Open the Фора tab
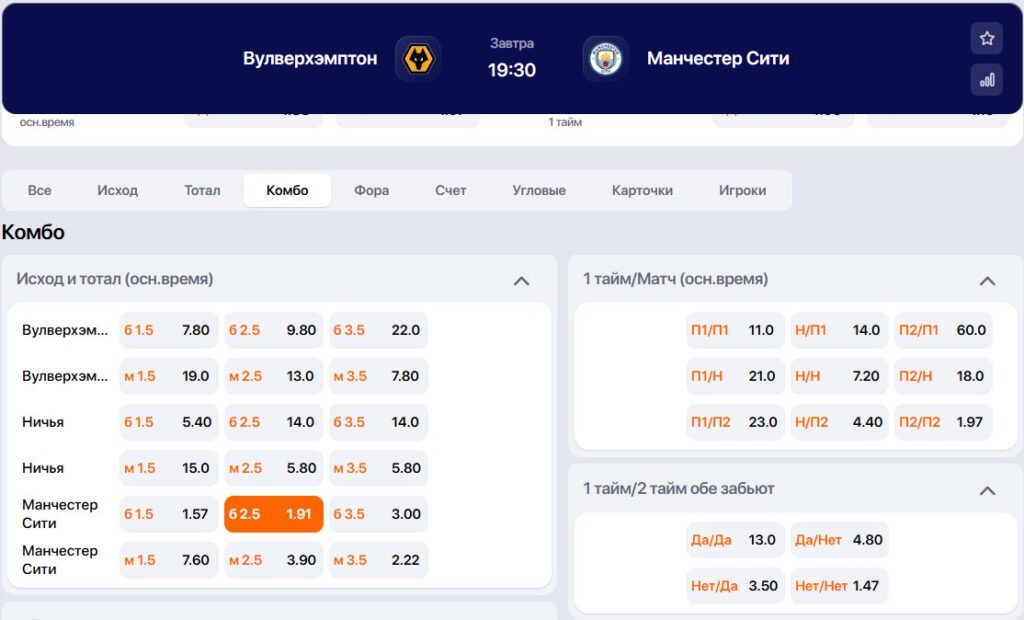 click(372, 190)
